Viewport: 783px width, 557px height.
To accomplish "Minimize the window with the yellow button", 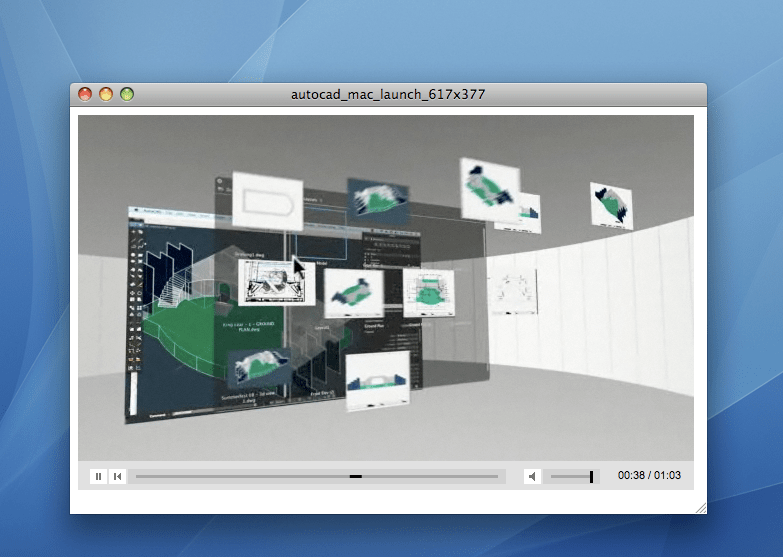I will point(106,94).
